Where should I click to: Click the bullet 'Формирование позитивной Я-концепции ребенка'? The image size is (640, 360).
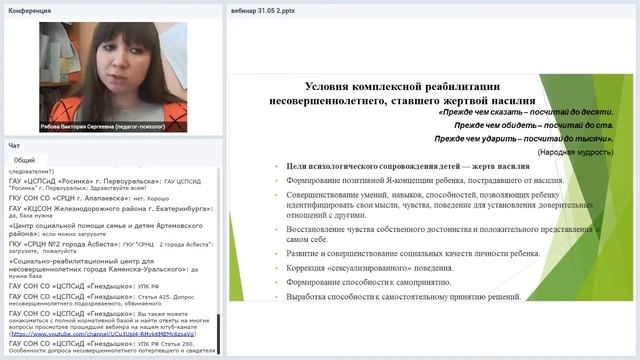(425, 180)
